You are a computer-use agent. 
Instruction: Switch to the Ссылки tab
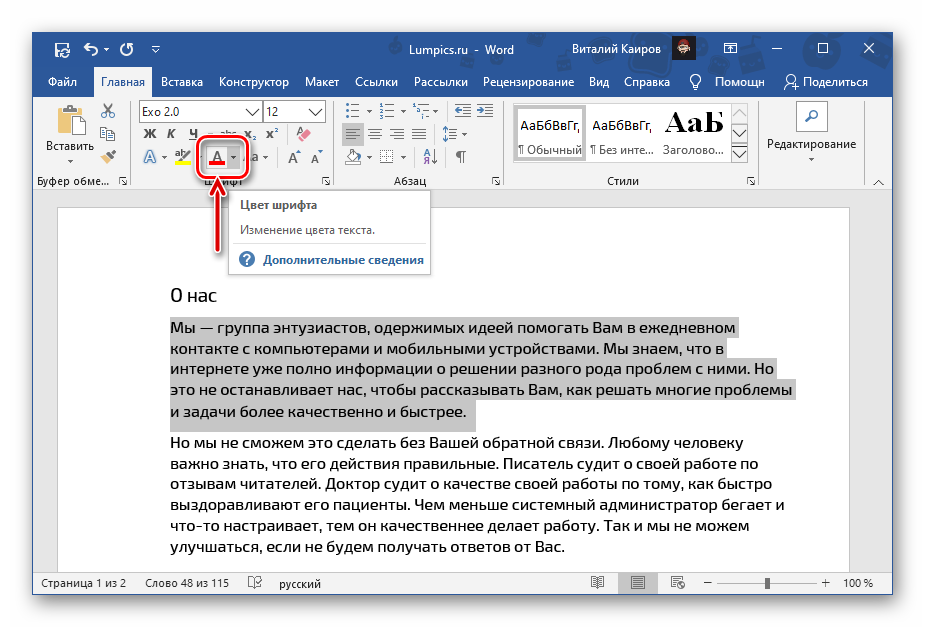tap(376, 82)
